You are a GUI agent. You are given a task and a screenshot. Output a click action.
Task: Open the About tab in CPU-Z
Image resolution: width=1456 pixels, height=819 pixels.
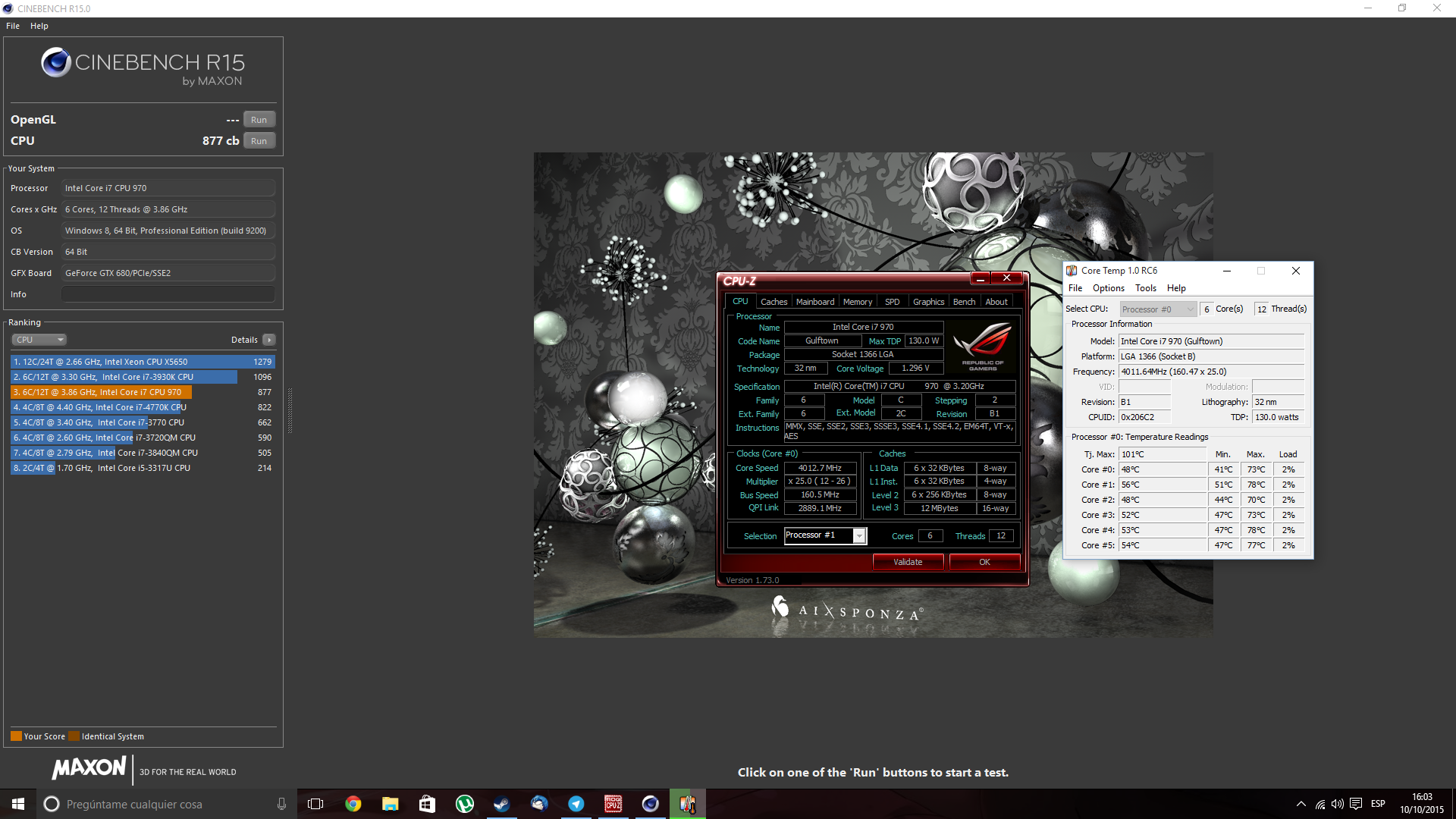pyautogui.click(x=996, y=302)
